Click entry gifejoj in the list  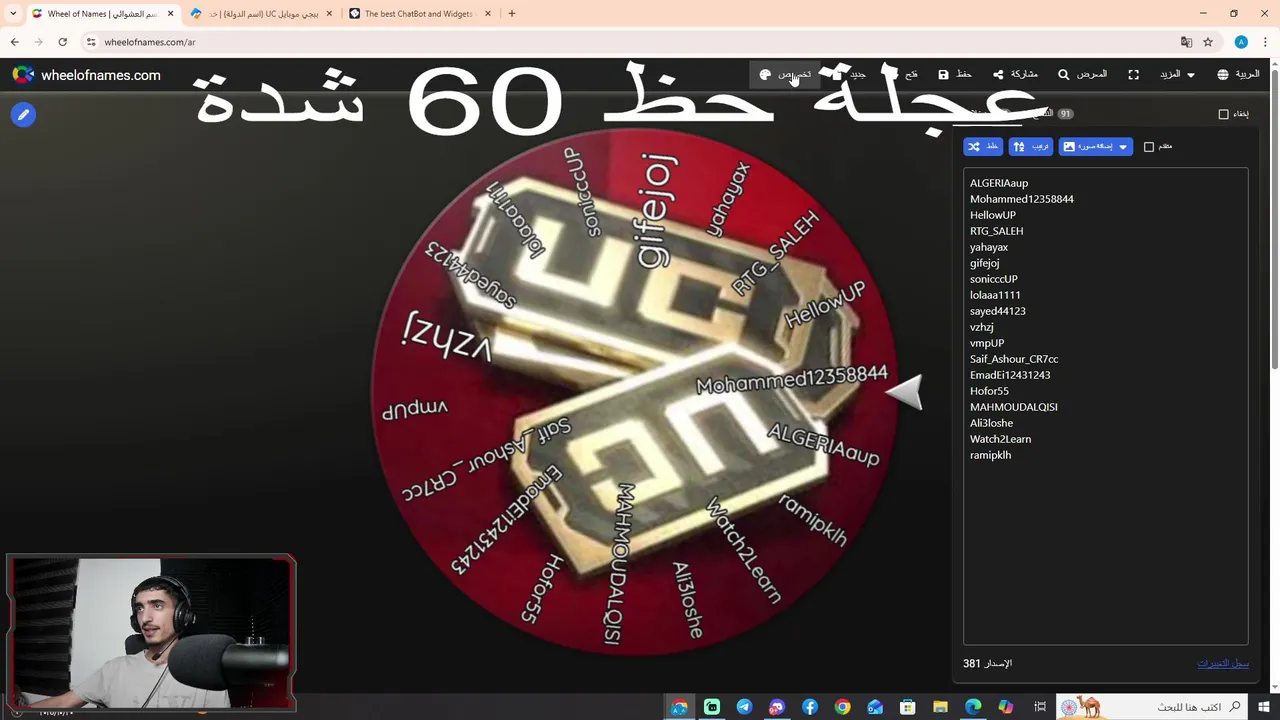point(984,263)
